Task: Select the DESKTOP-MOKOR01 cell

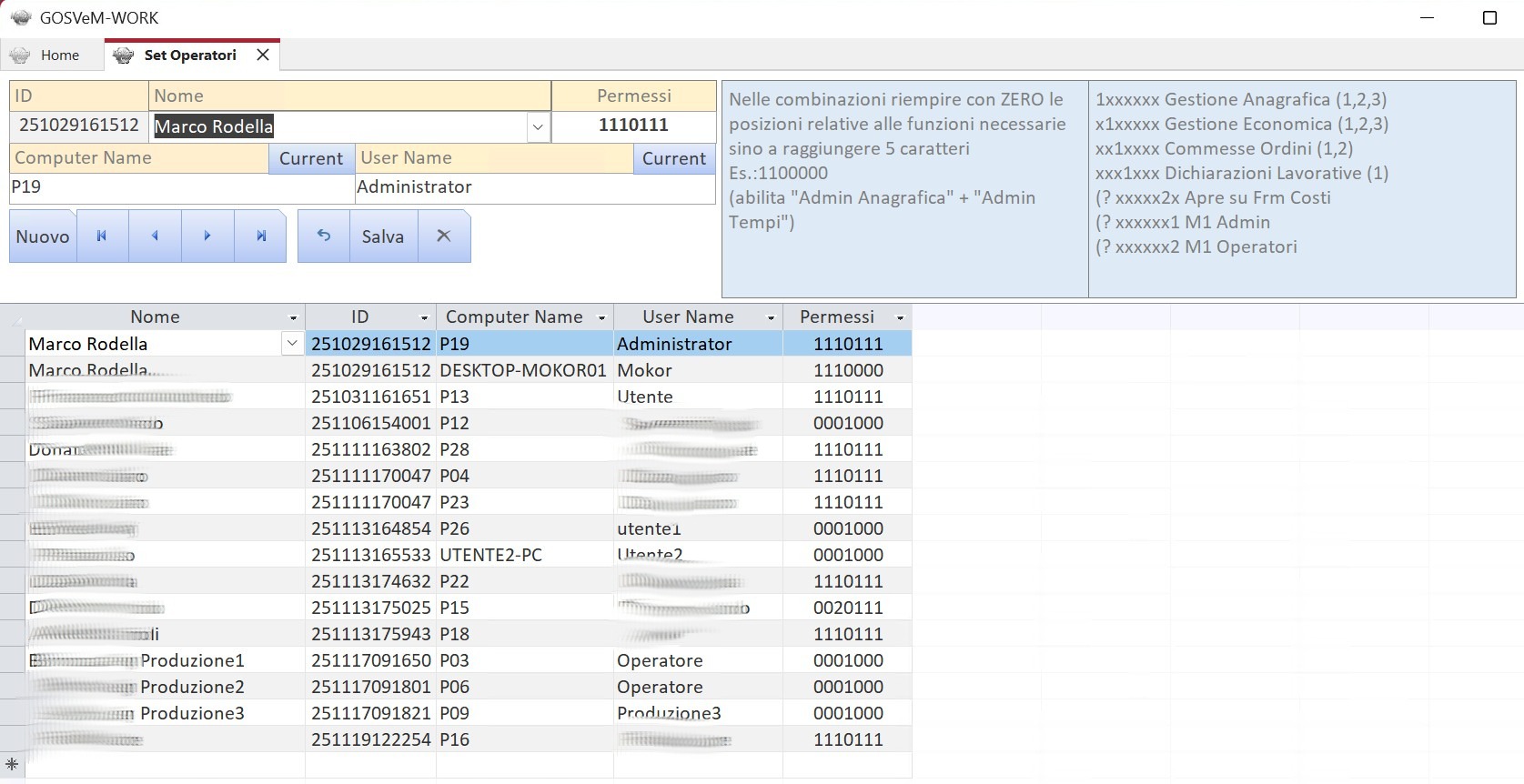Action: tap(524, 370)
